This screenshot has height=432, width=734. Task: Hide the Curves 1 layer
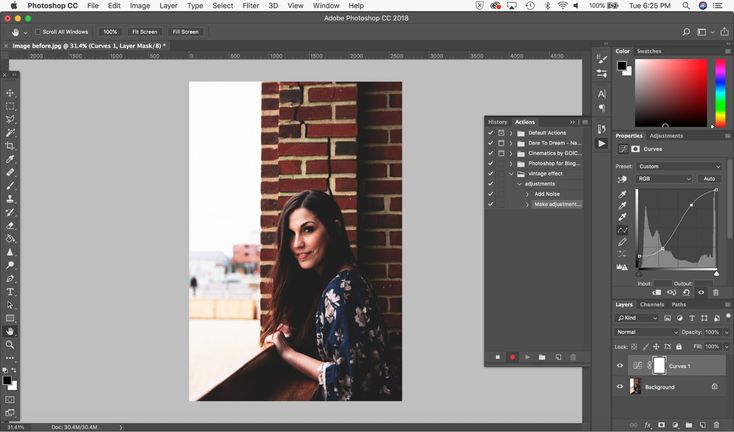click(x=620, y=366)
